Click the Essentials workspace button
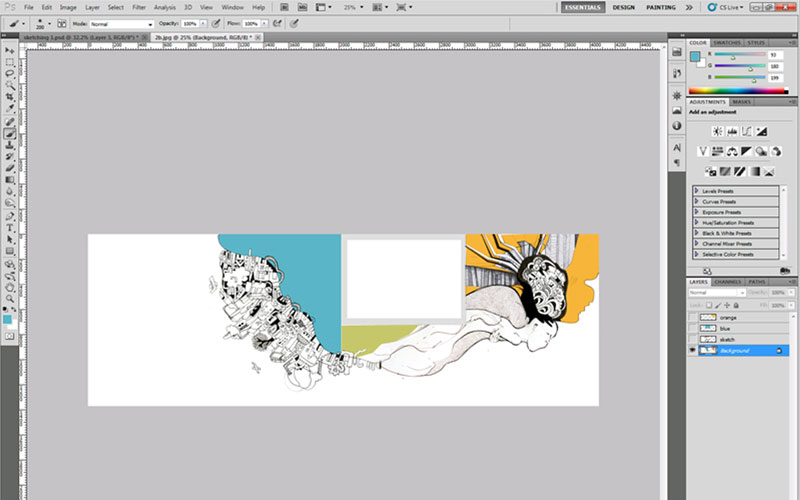 (x=583, y=7)
